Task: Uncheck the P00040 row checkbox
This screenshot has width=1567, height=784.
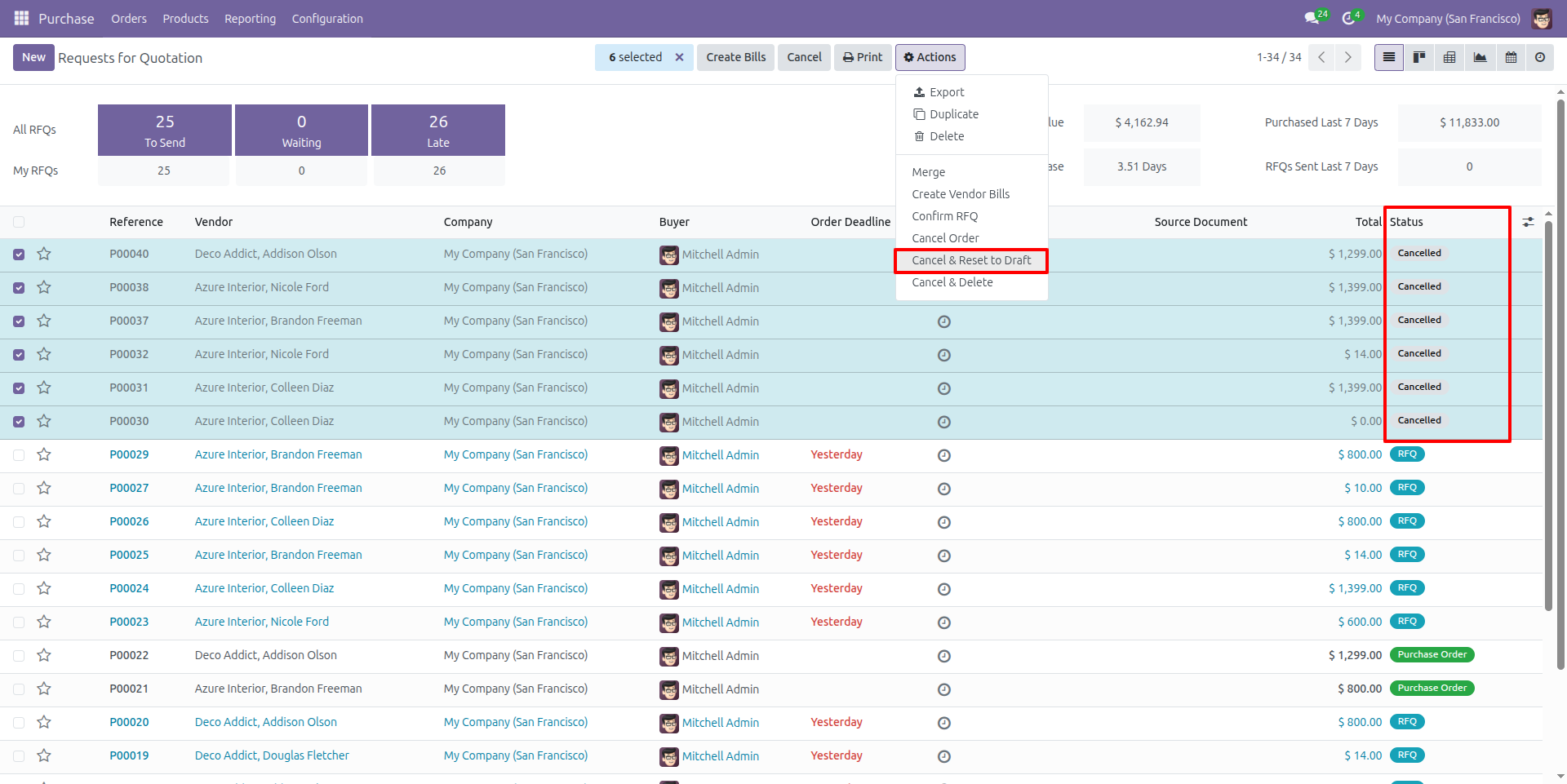Action: coord(19,255)
